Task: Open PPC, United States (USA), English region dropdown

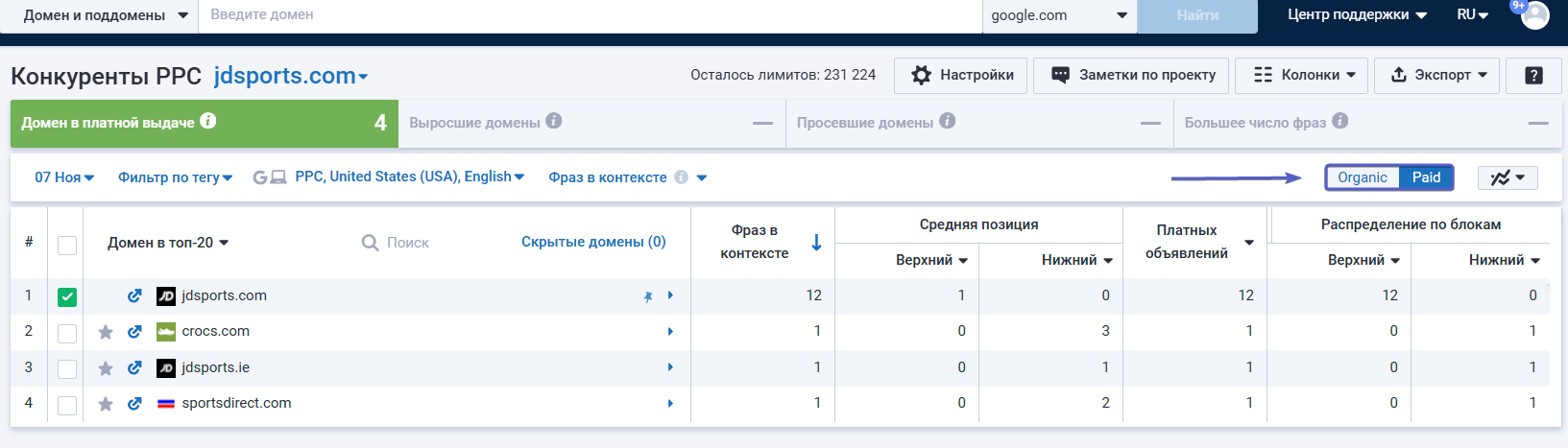Action: [x=409, y=177]
